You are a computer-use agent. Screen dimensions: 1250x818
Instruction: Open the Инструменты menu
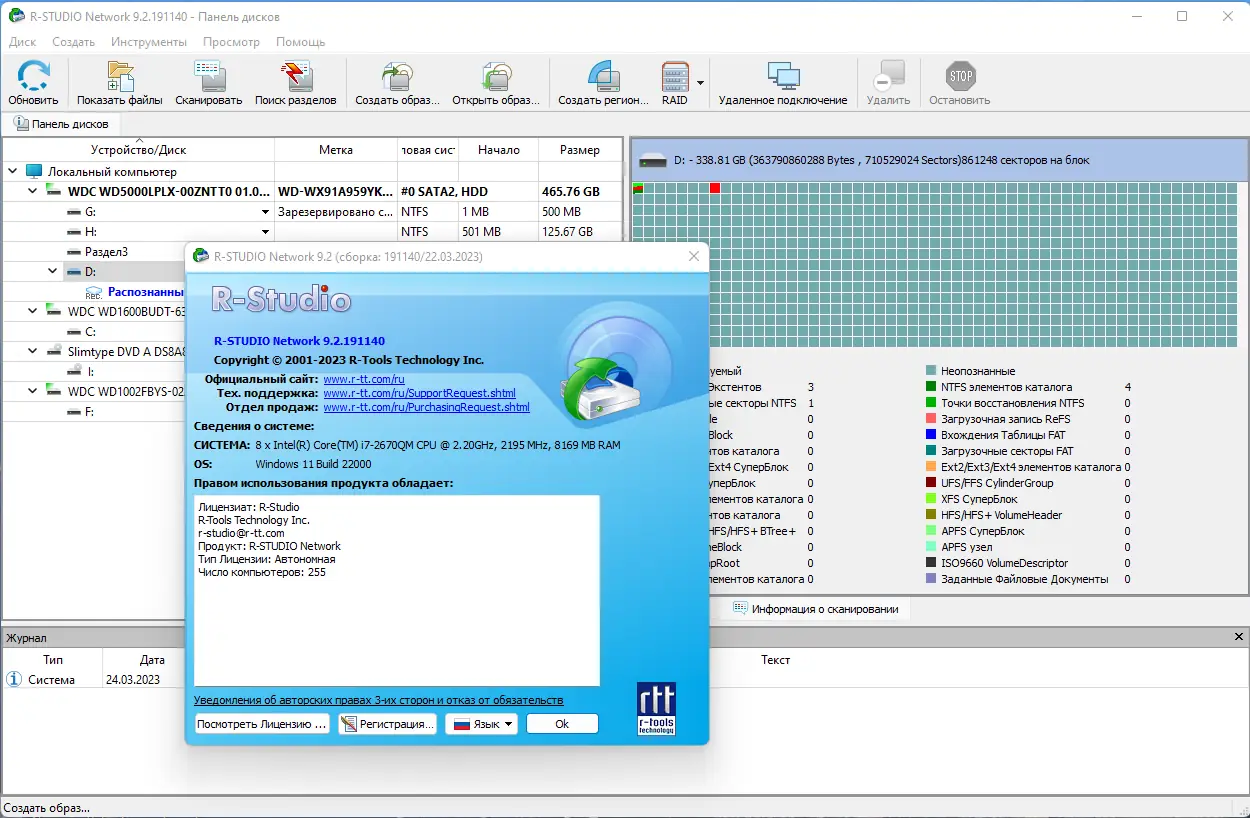coord(148,42)
